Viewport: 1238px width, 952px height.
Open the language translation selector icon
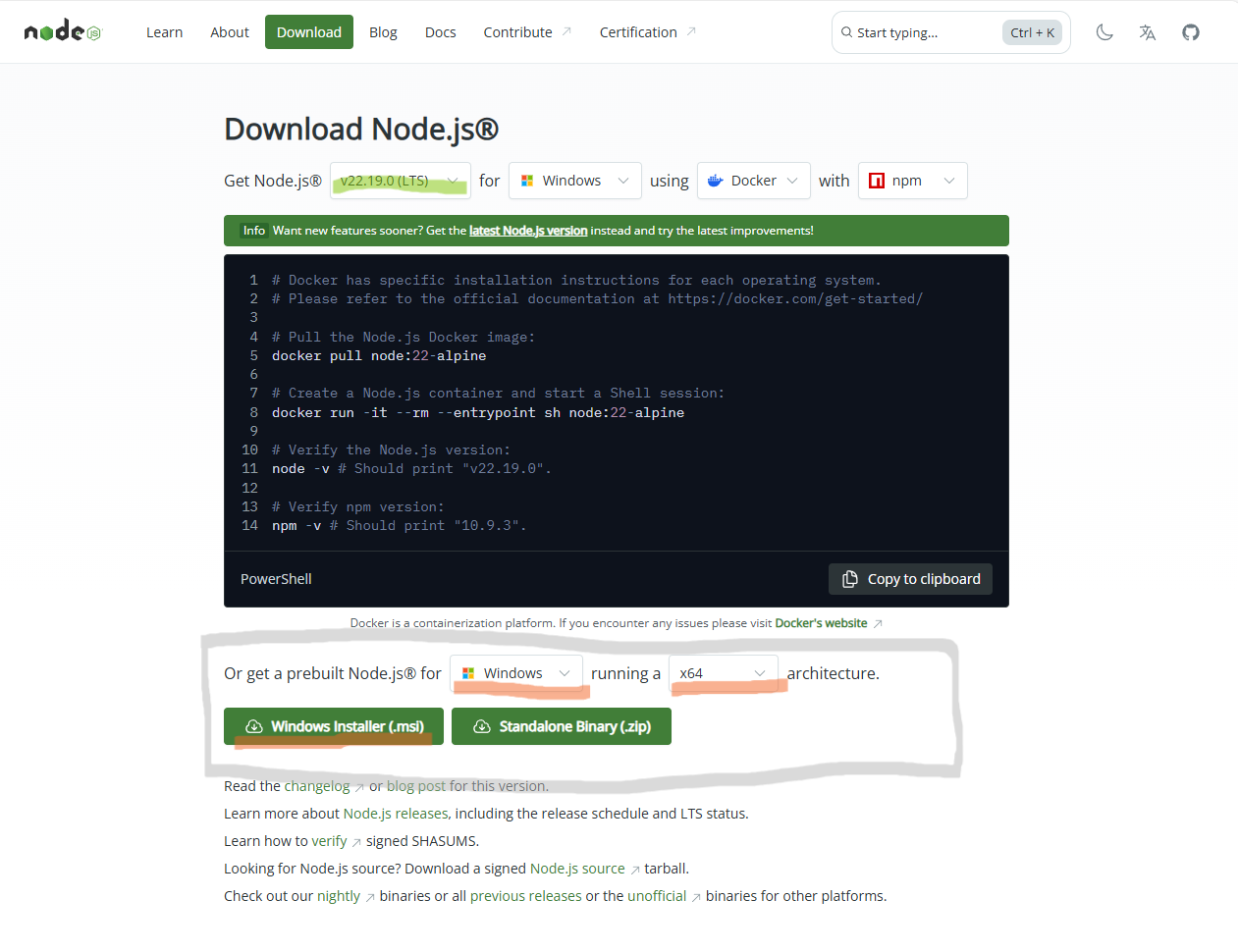(x=1148, y=32)
